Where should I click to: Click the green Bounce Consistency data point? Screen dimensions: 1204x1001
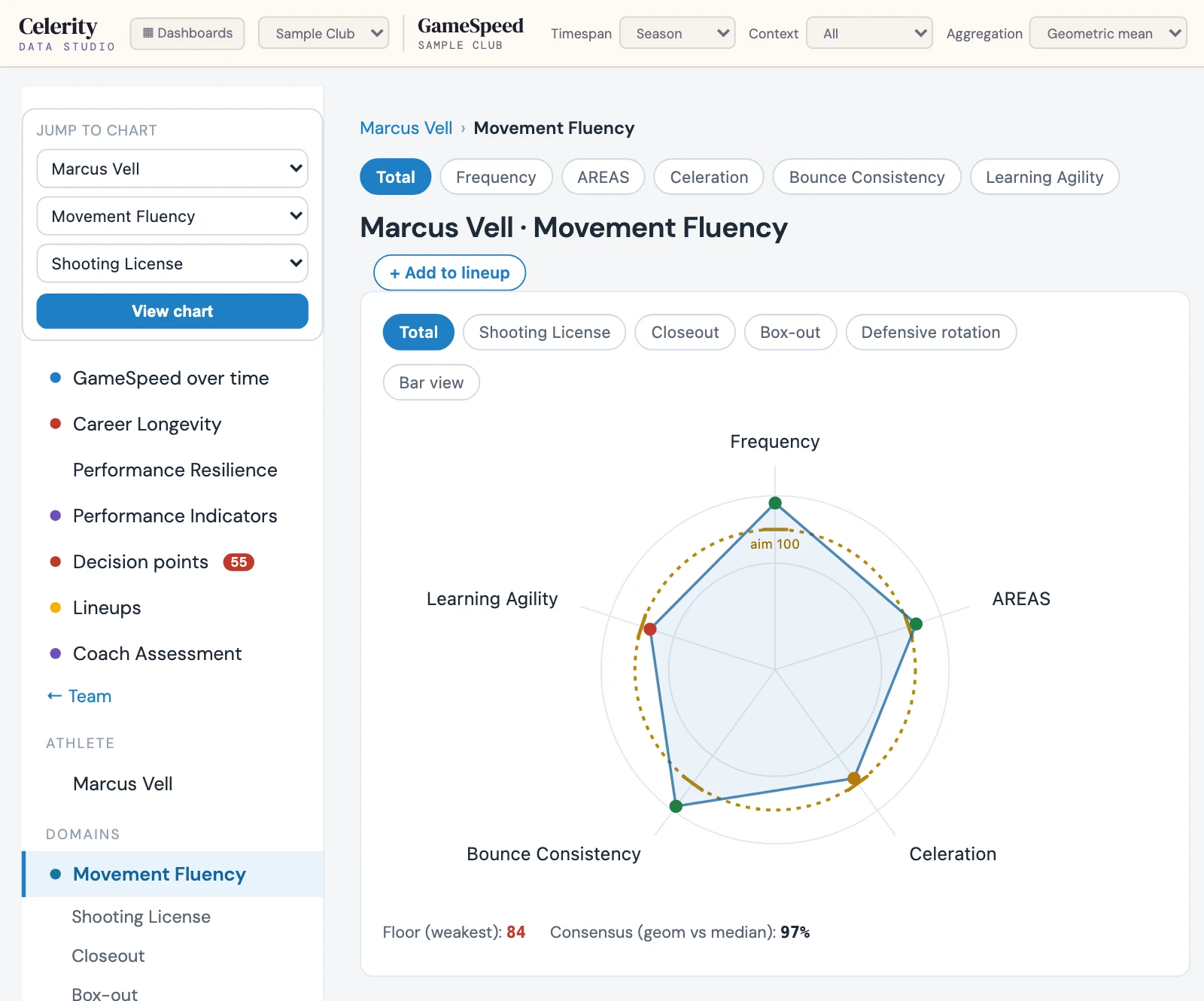pos(676,806)
